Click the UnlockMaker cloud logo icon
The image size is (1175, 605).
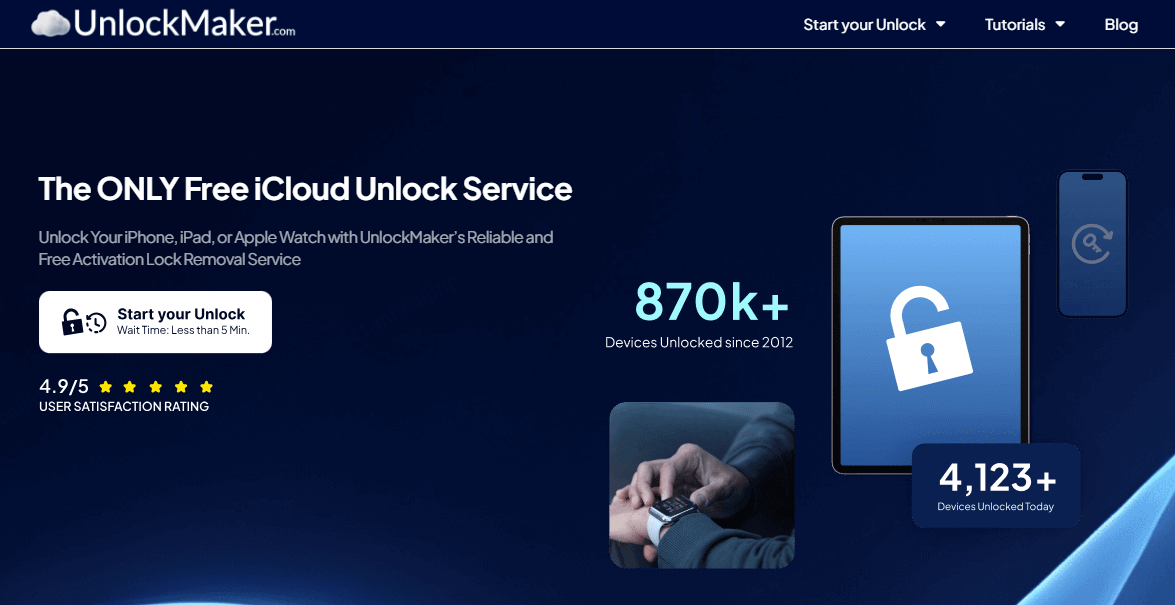(x=50, y=23)
